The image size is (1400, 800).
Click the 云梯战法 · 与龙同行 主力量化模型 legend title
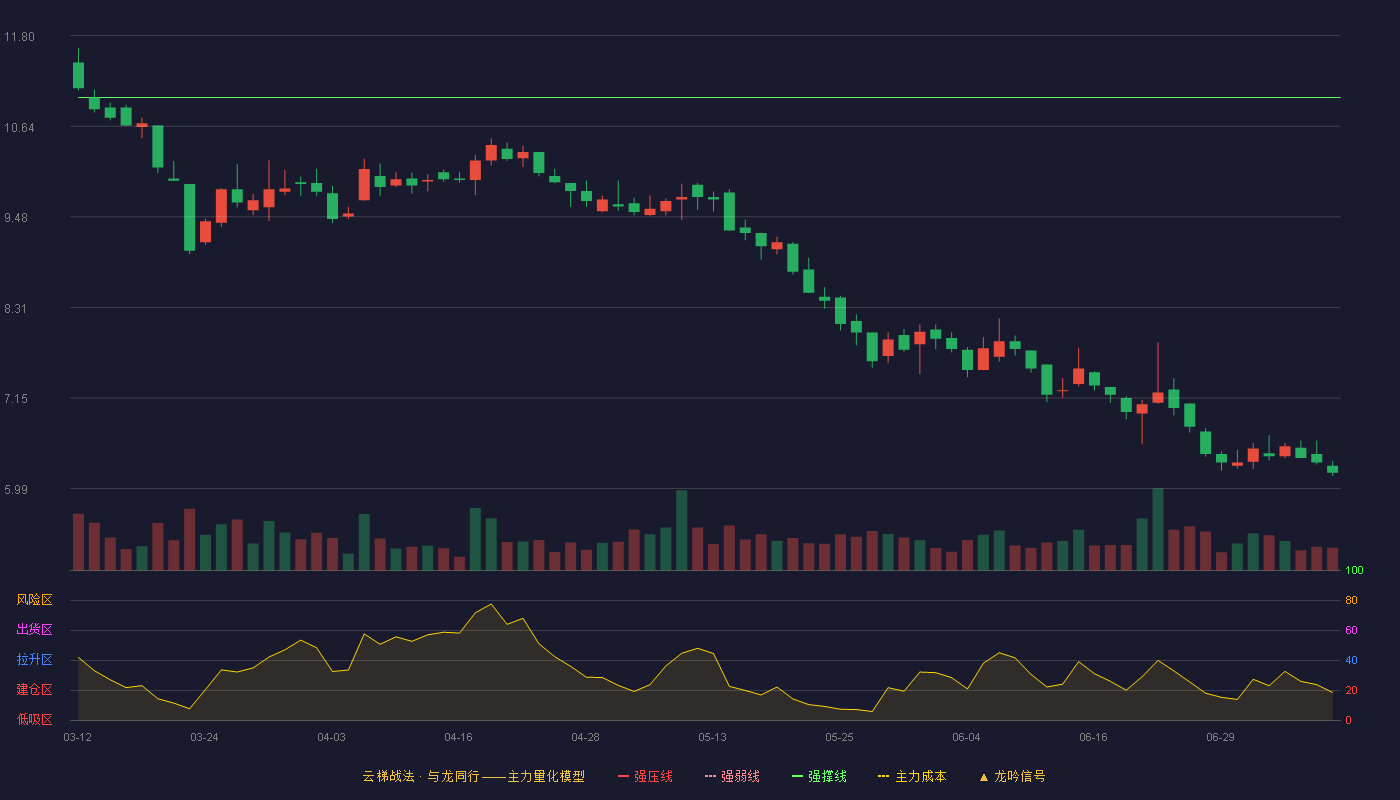click(473, 776)
